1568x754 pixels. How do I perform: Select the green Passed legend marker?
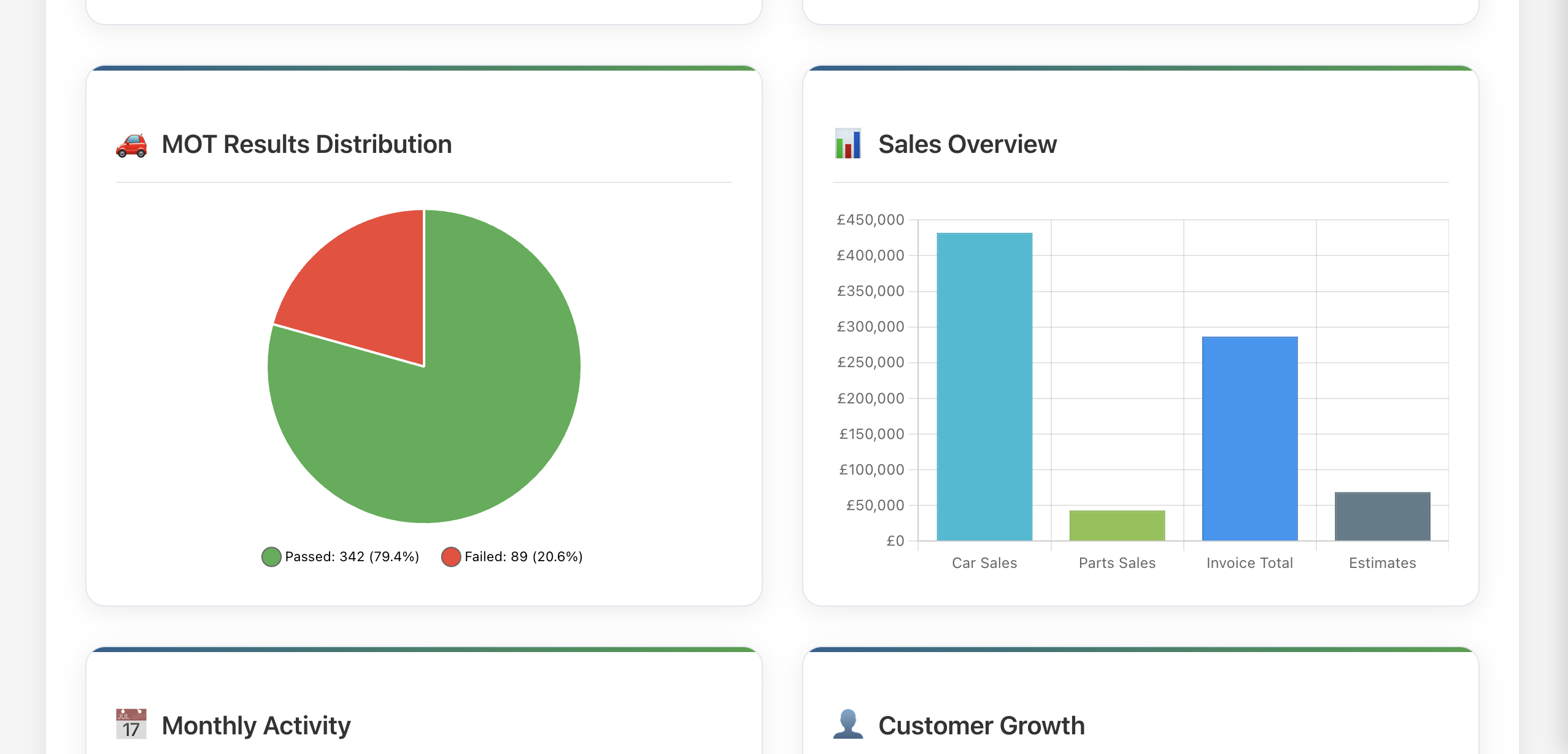pyautogui.click(x=271, y=556)
